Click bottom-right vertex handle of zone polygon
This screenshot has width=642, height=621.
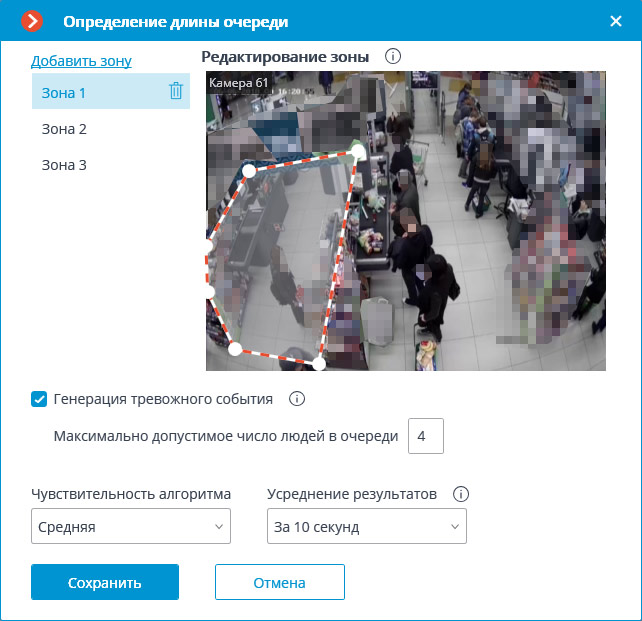tap(320, 363)
